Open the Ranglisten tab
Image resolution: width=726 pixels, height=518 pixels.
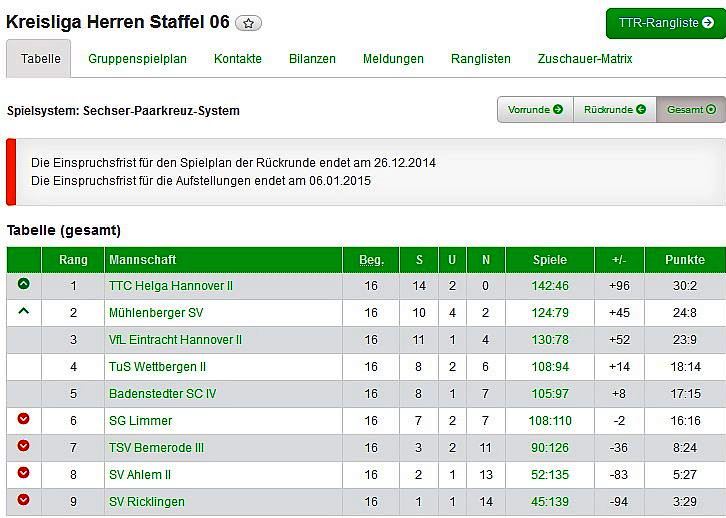pos(481,59)
